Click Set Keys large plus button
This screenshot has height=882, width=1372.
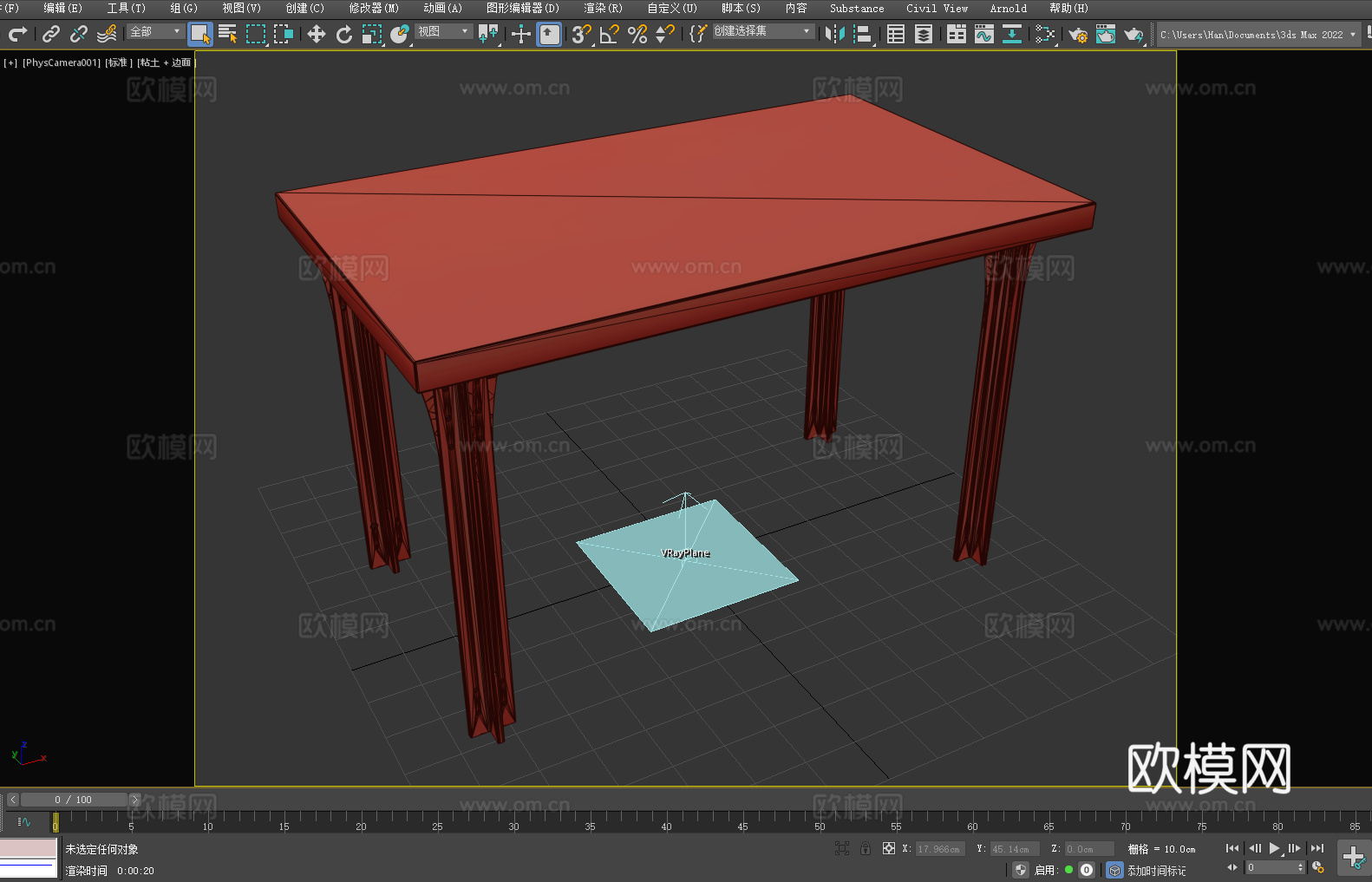(x=1354, y=858)
